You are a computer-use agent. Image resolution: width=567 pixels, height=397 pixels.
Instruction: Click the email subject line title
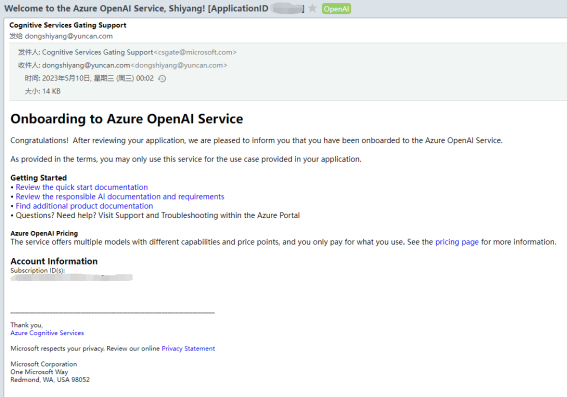(x=154, y=8)
